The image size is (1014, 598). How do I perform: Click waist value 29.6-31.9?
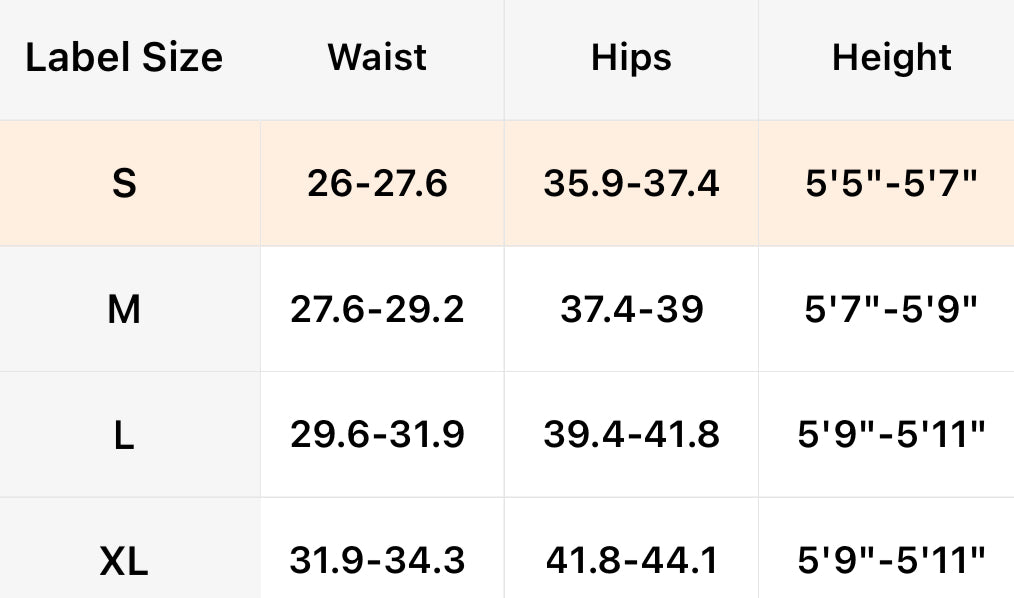coord(377,435)
